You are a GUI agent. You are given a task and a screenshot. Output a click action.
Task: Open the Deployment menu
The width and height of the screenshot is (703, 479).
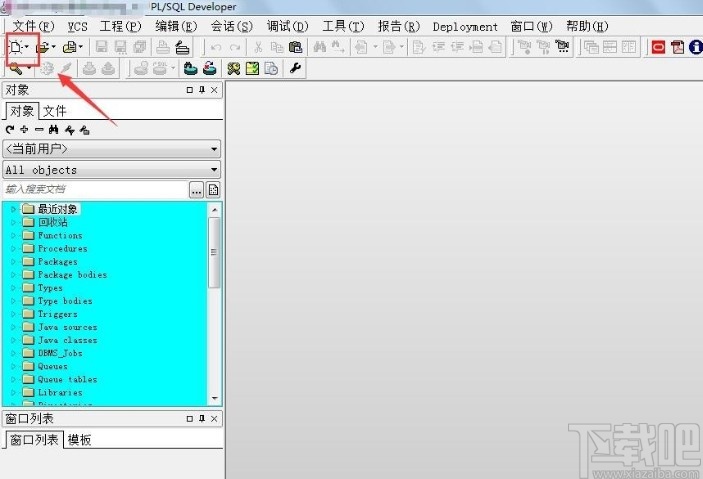(x=465, y=27)
